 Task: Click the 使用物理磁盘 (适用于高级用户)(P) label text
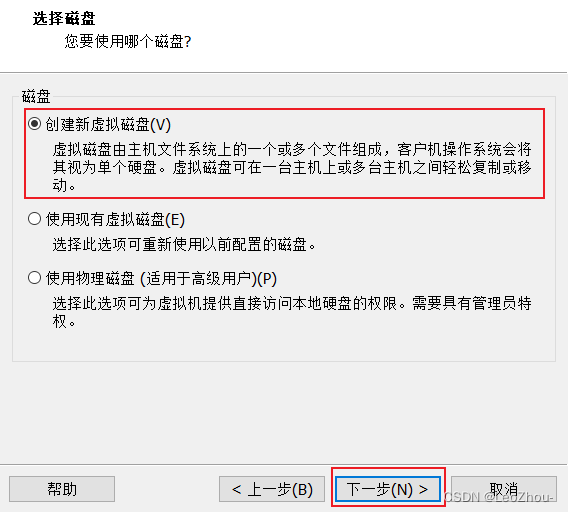[161, 279]
